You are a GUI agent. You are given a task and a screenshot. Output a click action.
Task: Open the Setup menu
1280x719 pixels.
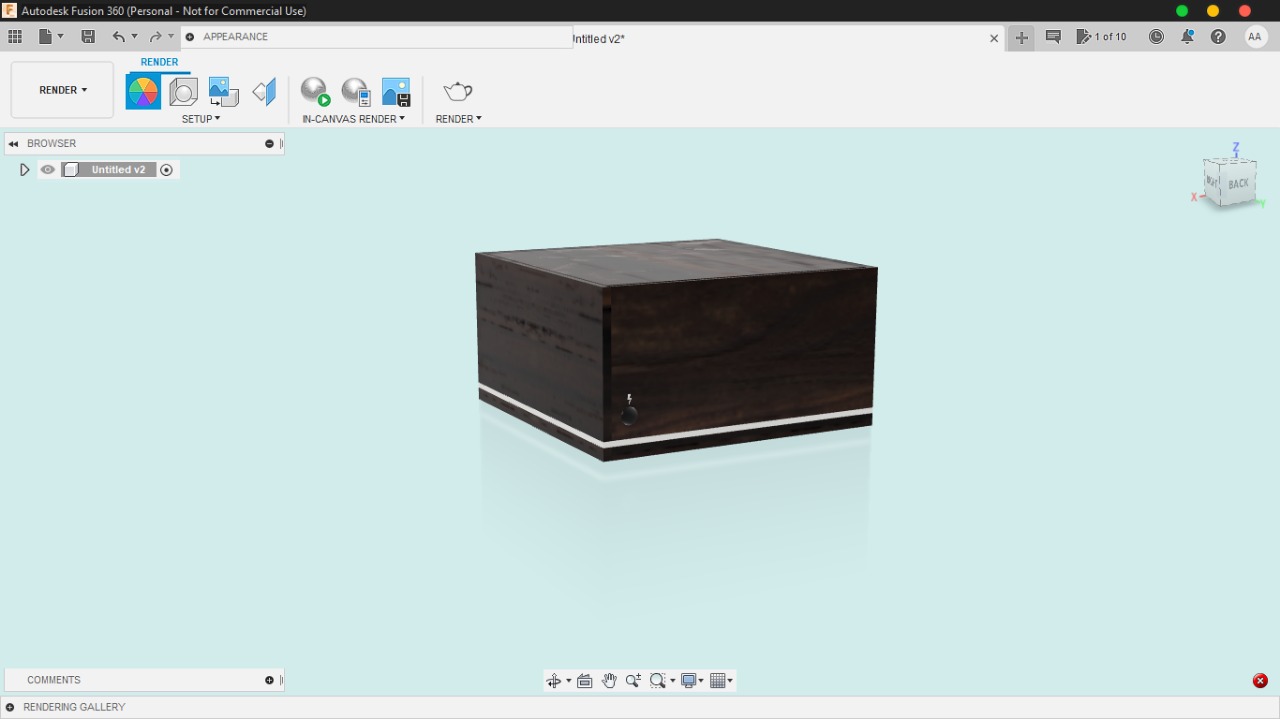pos(200,118)
